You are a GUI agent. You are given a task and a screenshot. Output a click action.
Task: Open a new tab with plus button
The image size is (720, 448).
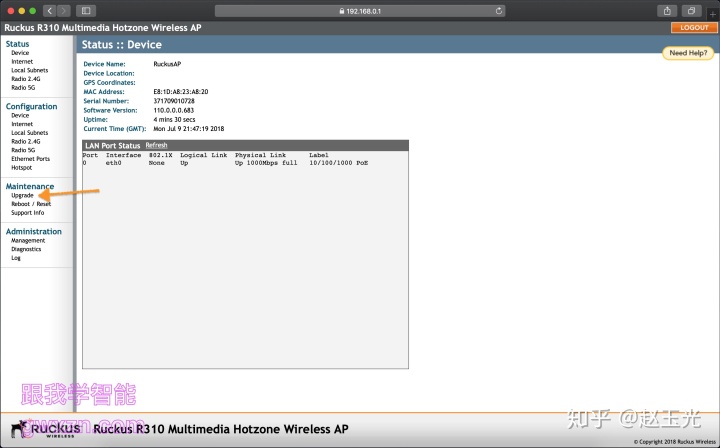coord(713,14)
